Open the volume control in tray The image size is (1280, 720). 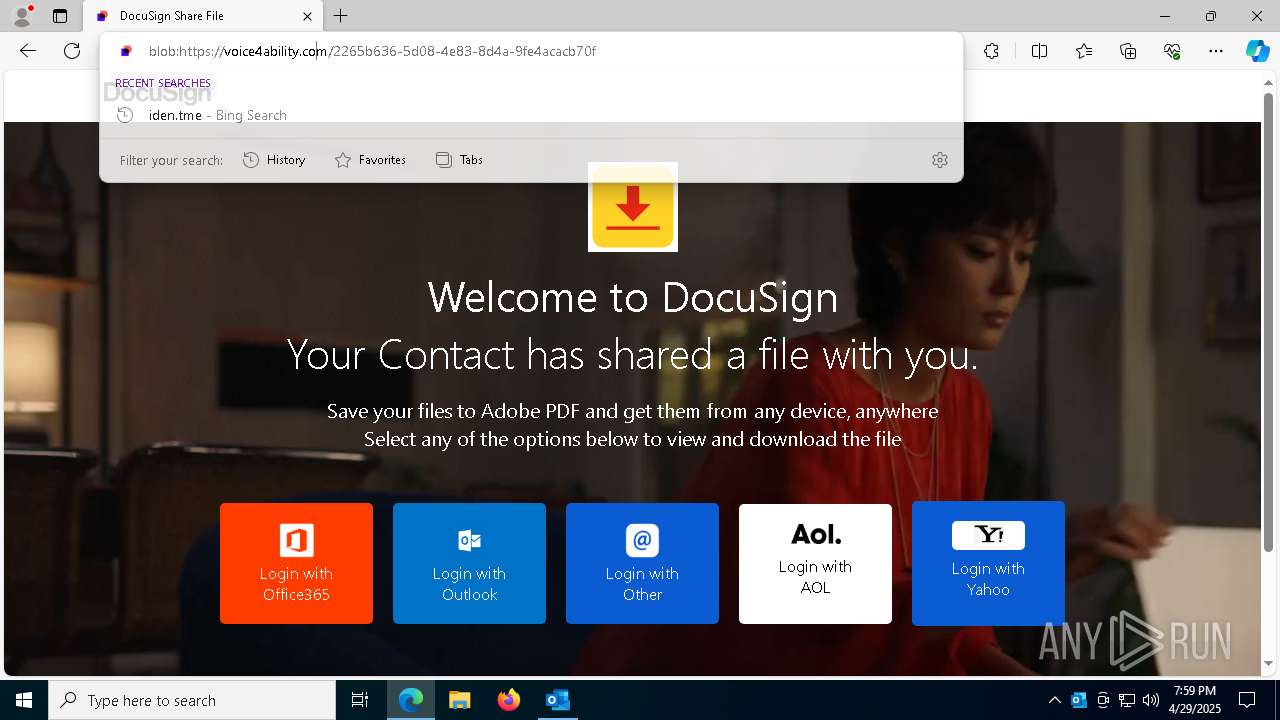click(1151, 700)
